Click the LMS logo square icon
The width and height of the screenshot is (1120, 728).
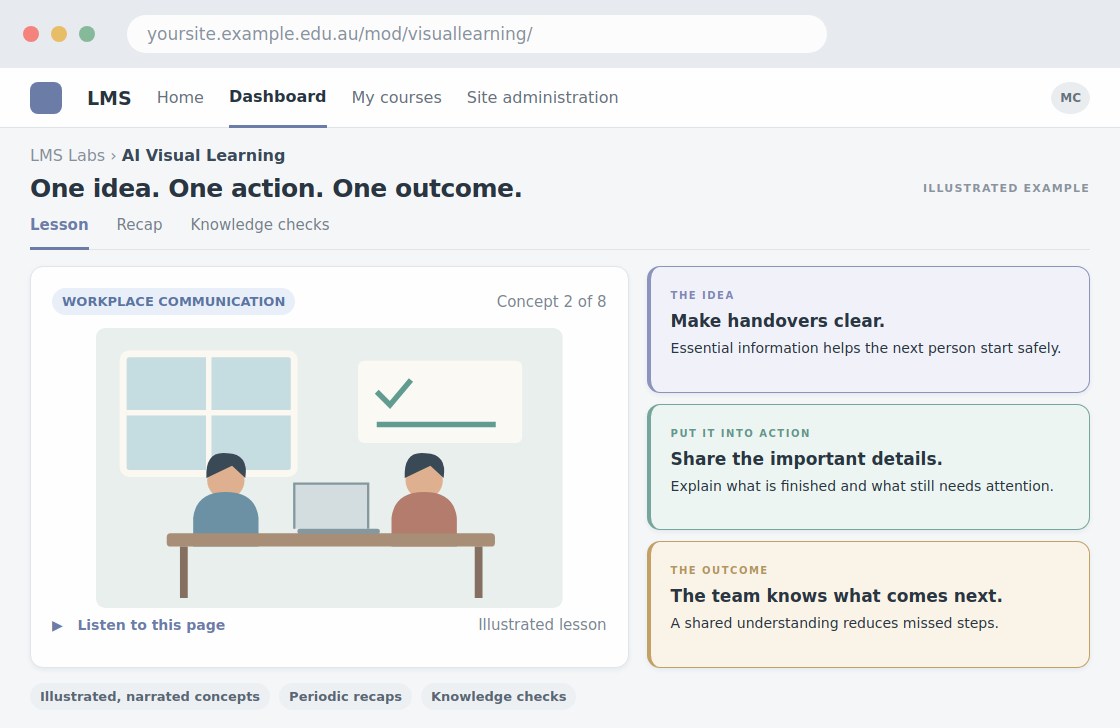[x=46, y=98]
